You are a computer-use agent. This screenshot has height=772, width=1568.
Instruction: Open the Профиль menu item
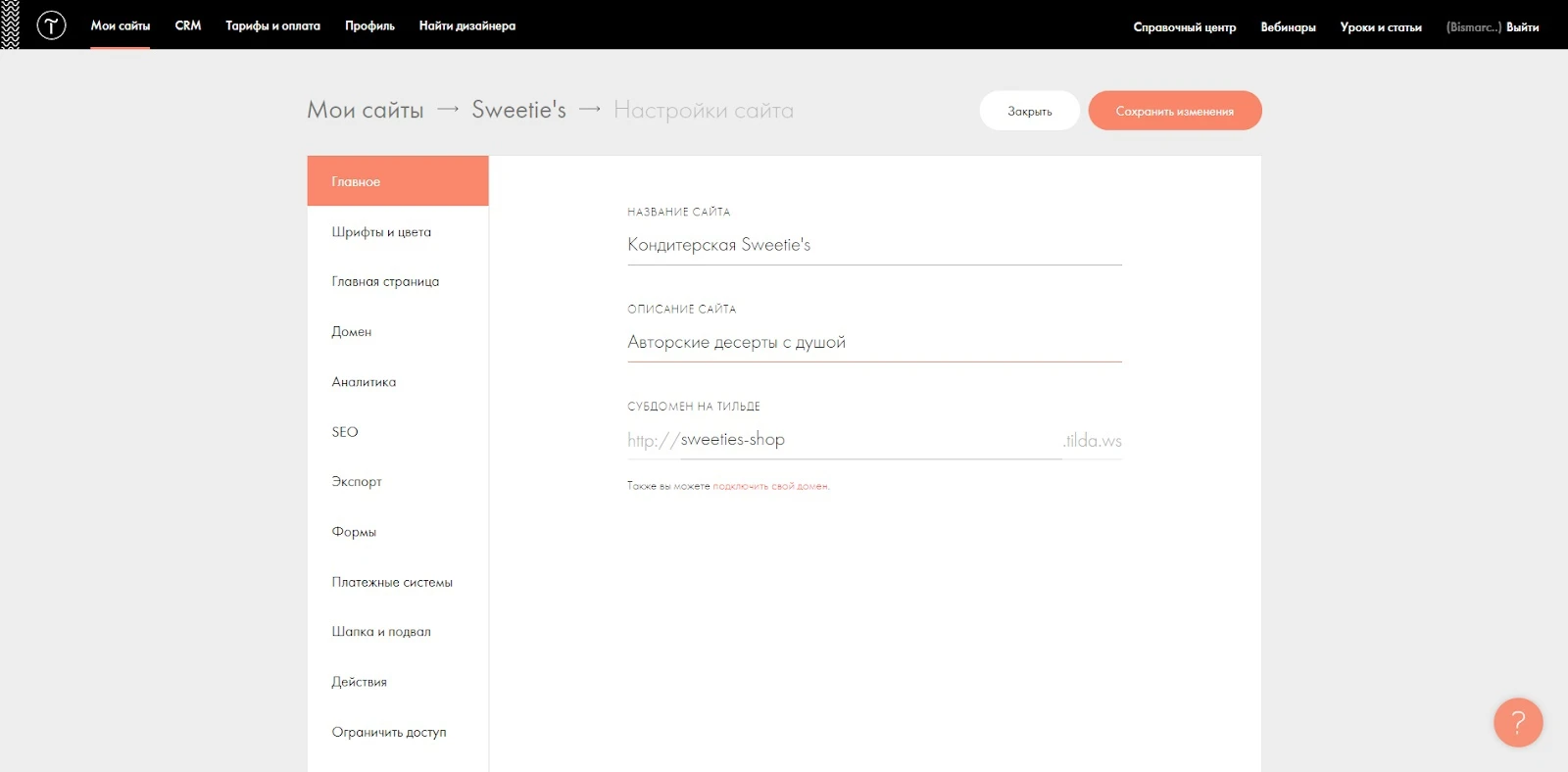pos(369,25)
